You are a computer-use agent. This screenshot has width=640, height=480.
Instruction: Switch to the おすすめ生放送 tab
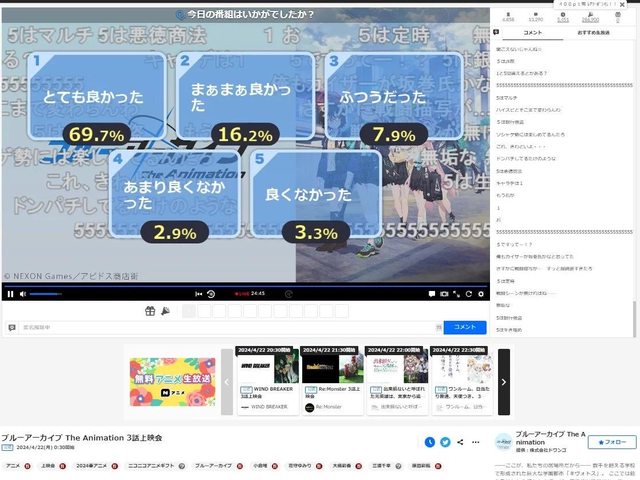coord(593,33)
